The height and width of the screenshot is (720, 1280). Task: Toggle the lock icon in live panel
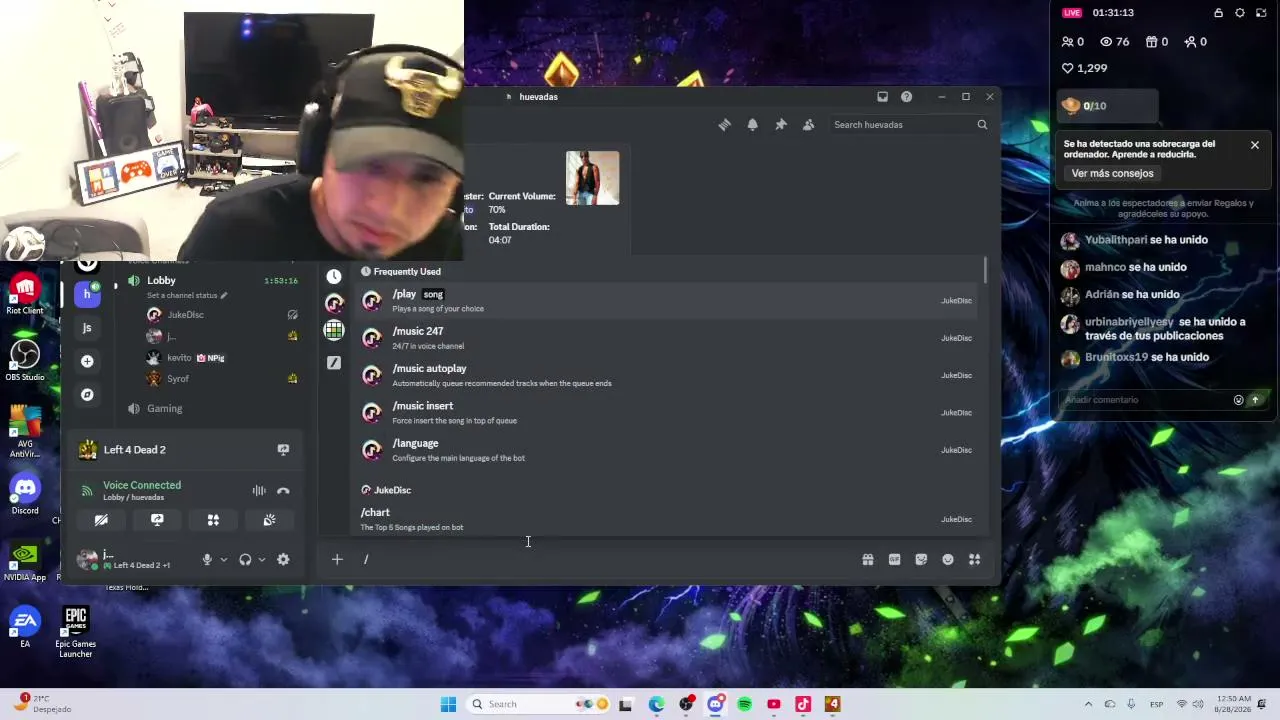point(1218,13)
